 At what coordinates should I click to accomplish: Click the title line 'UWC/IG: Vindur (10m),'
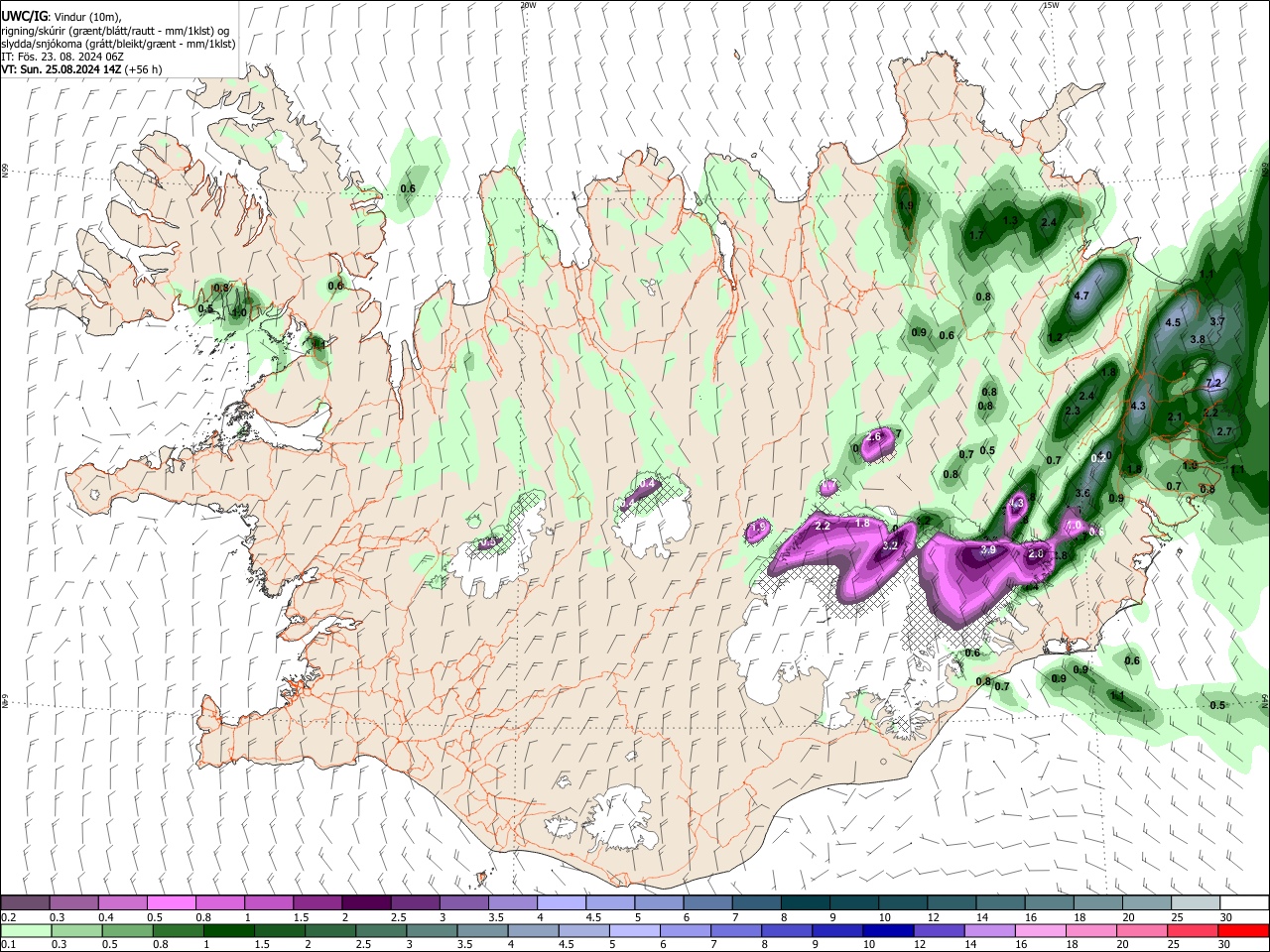click(62, 17)
